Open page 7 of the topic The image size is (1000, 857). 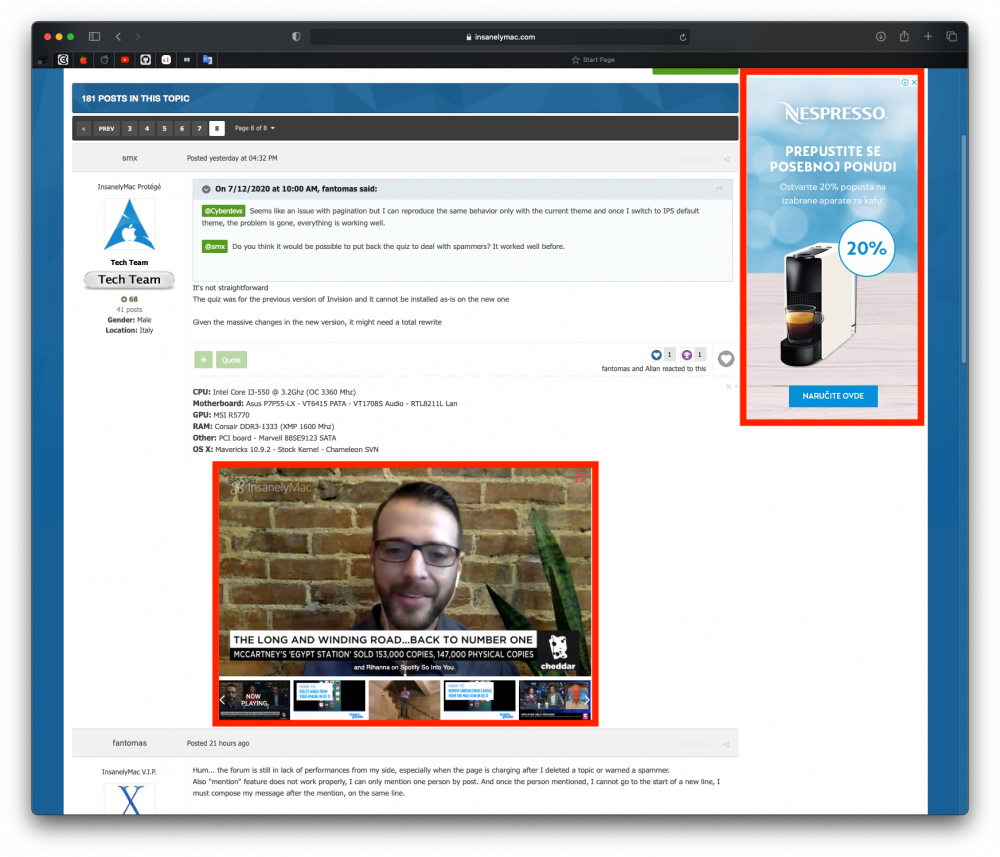tap(200, 129)
